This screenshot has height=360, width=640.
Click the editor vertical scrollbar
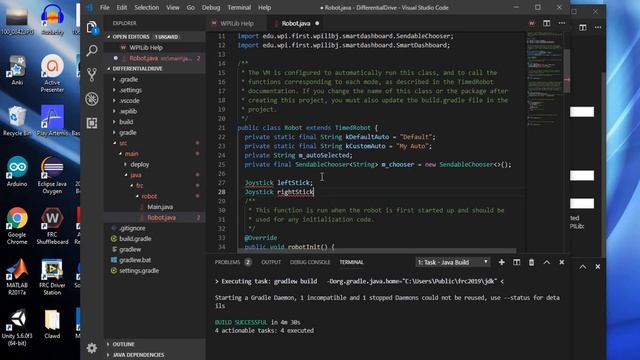567,71
